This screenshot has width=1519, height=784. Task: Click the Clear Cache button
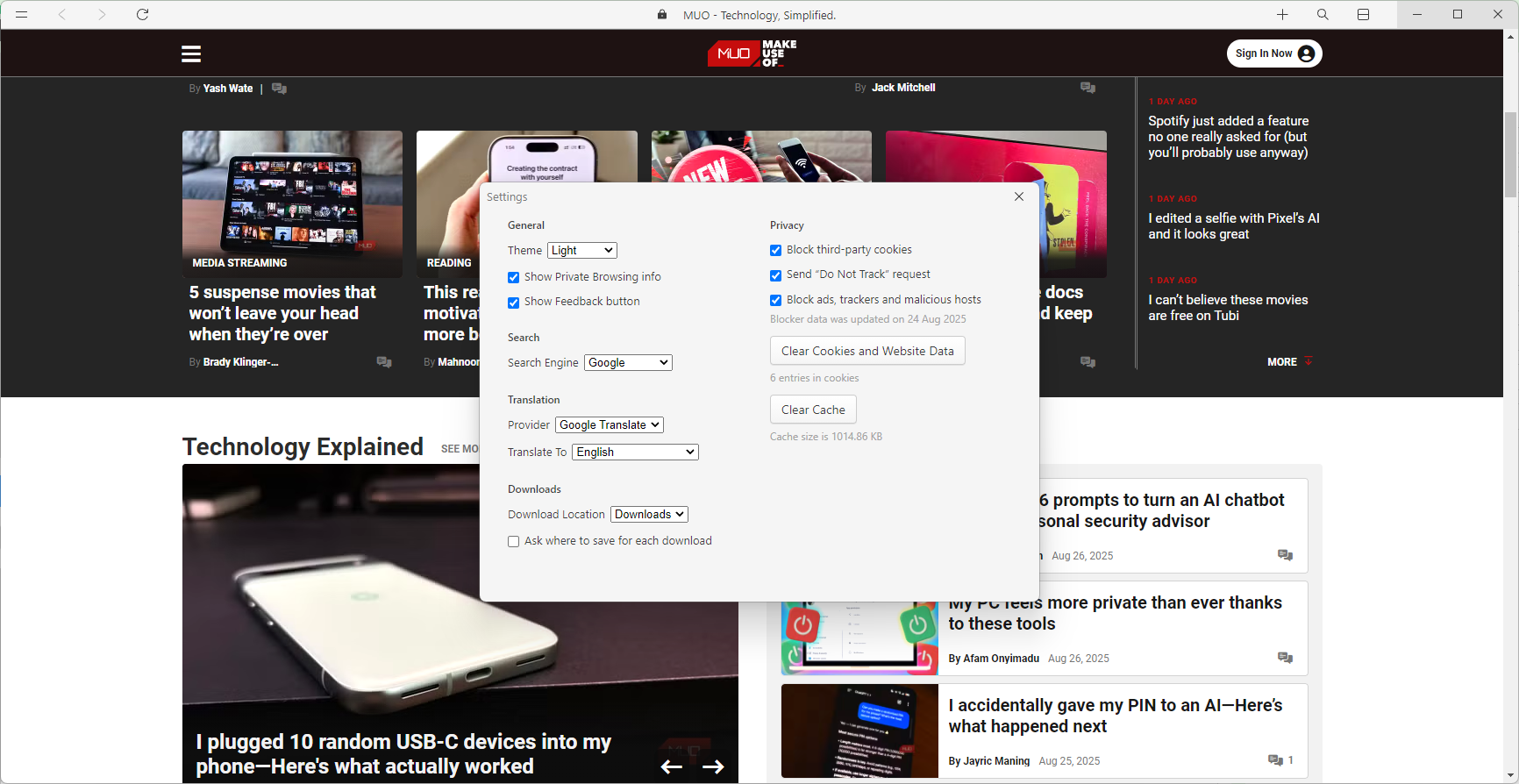tap(813, 410)
